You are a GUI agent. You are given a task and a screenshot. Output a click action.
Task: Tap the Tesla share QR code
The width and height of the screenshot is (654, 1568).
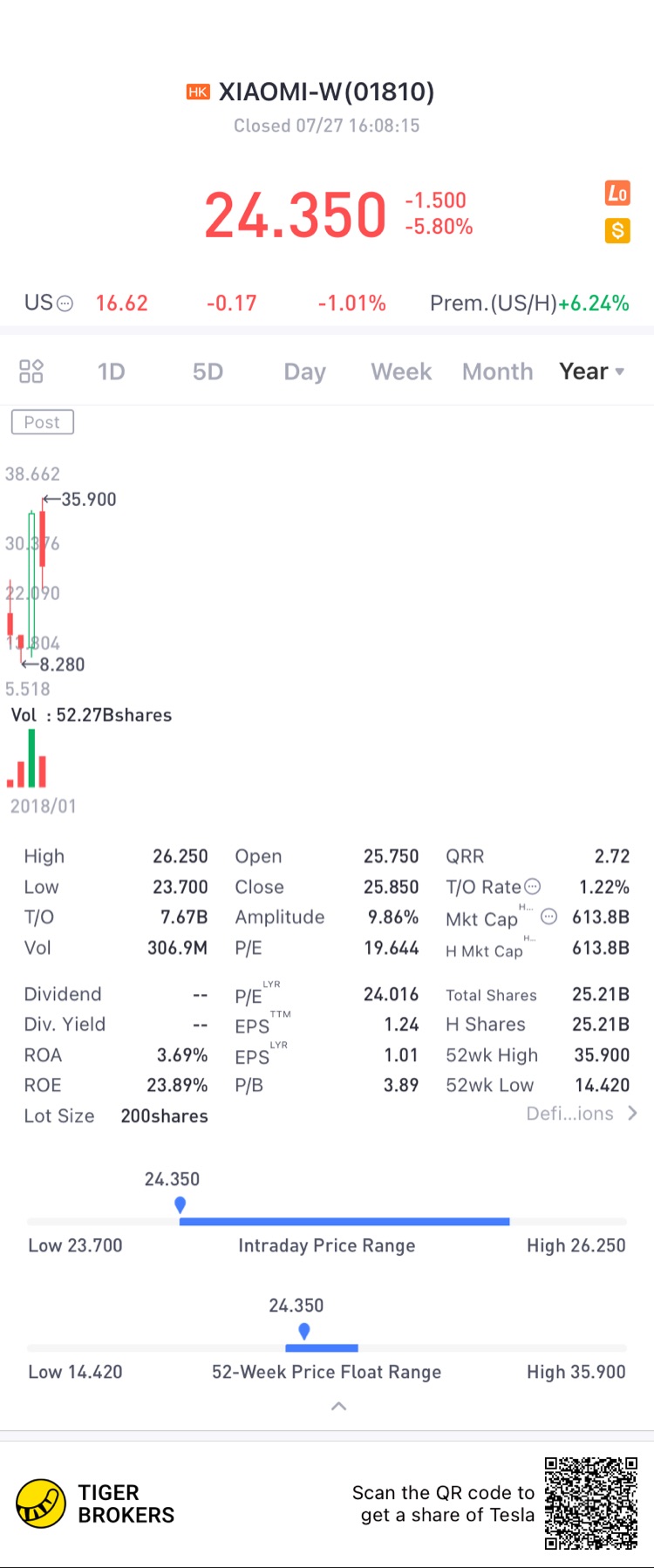[x=591, y=1503]
